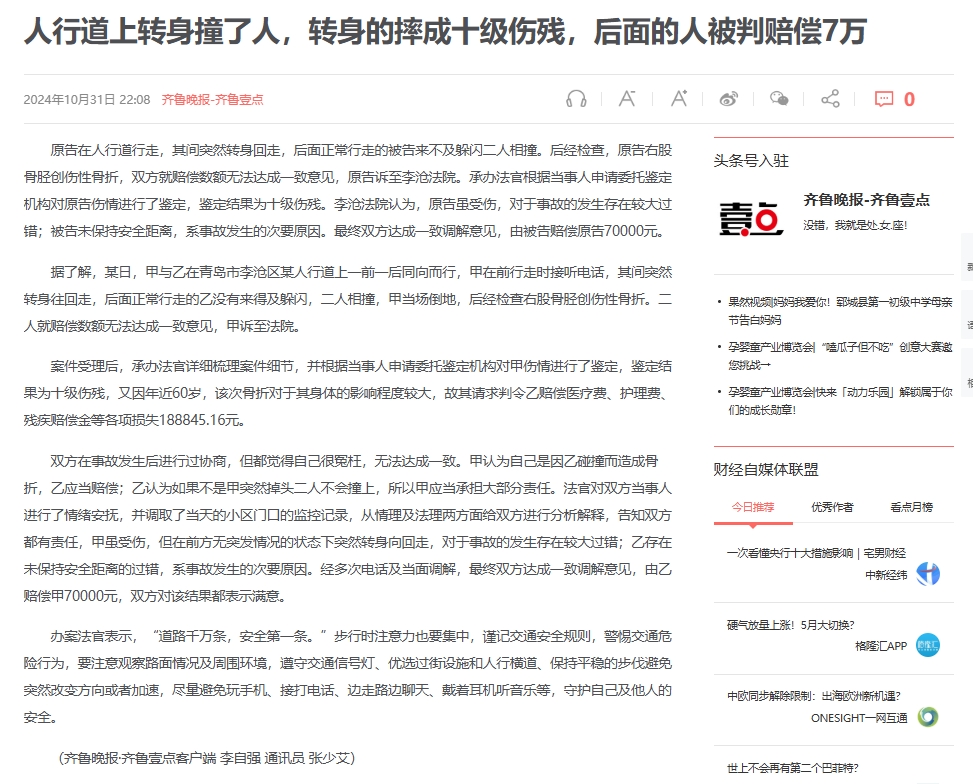973x784 pixels.
Task: Select the 没错，我就是处女座! tagline
Action: (x=855, y=225)
